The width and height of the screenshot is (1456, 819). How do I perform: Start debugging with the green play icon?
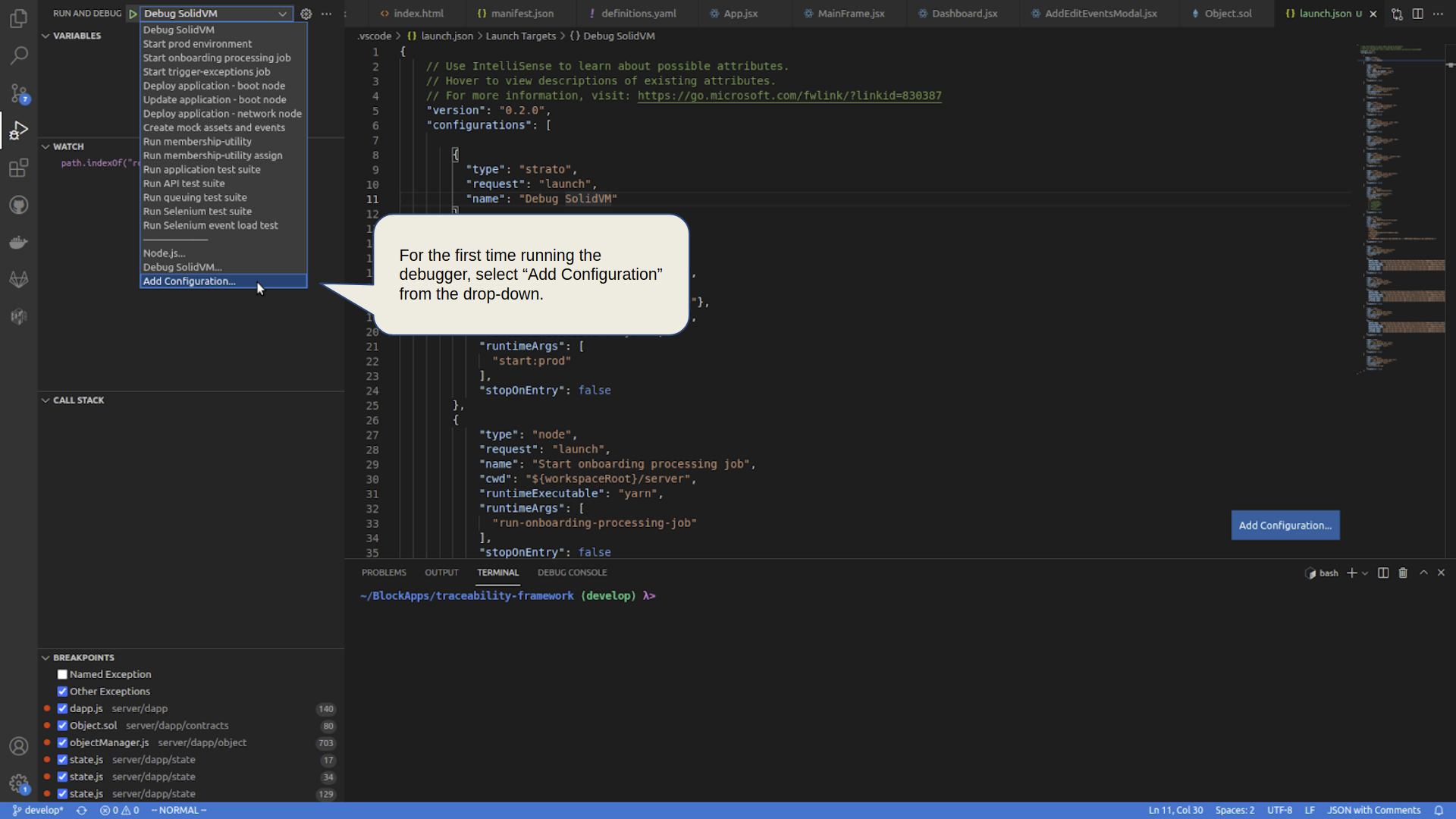133,13
